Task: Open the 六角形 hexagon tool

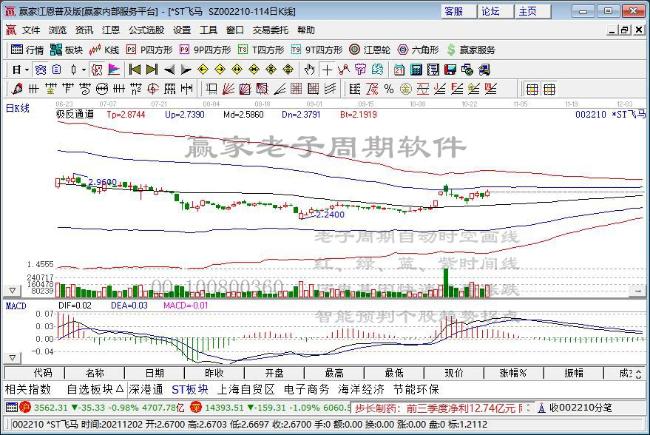Action: click(x=418, y=50)
